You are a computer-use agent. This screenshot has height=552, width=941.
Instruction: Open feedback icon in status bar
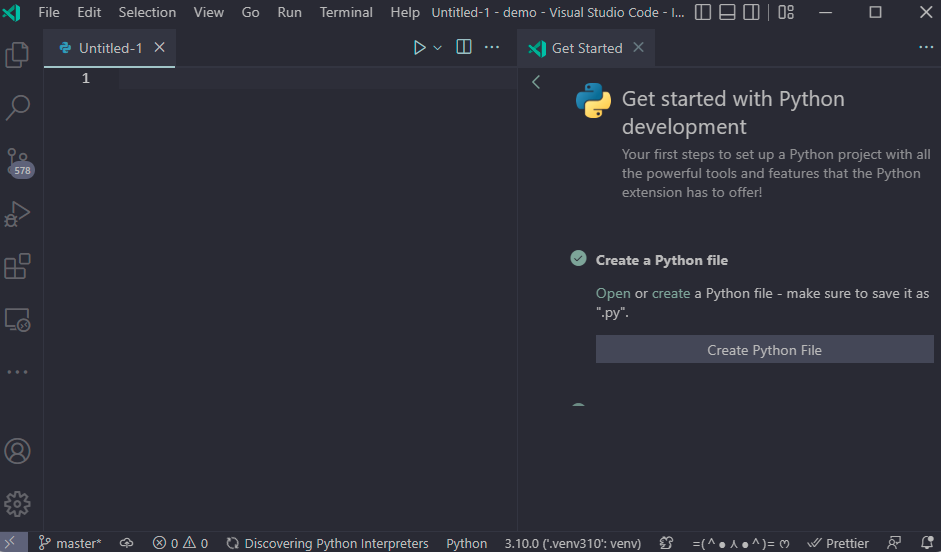[x=894, y=543]
